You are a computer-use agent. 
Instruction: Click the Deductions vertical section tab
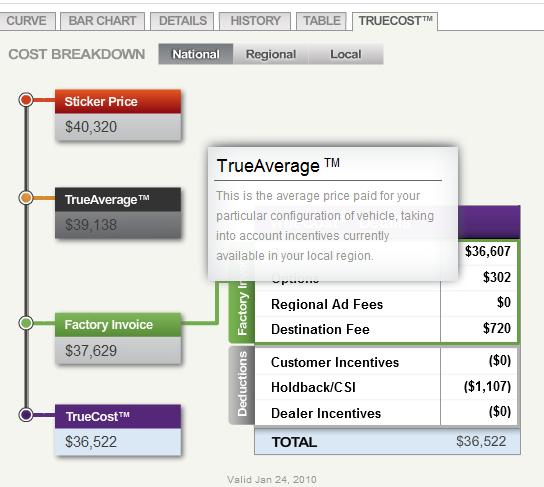pos(242,385)
